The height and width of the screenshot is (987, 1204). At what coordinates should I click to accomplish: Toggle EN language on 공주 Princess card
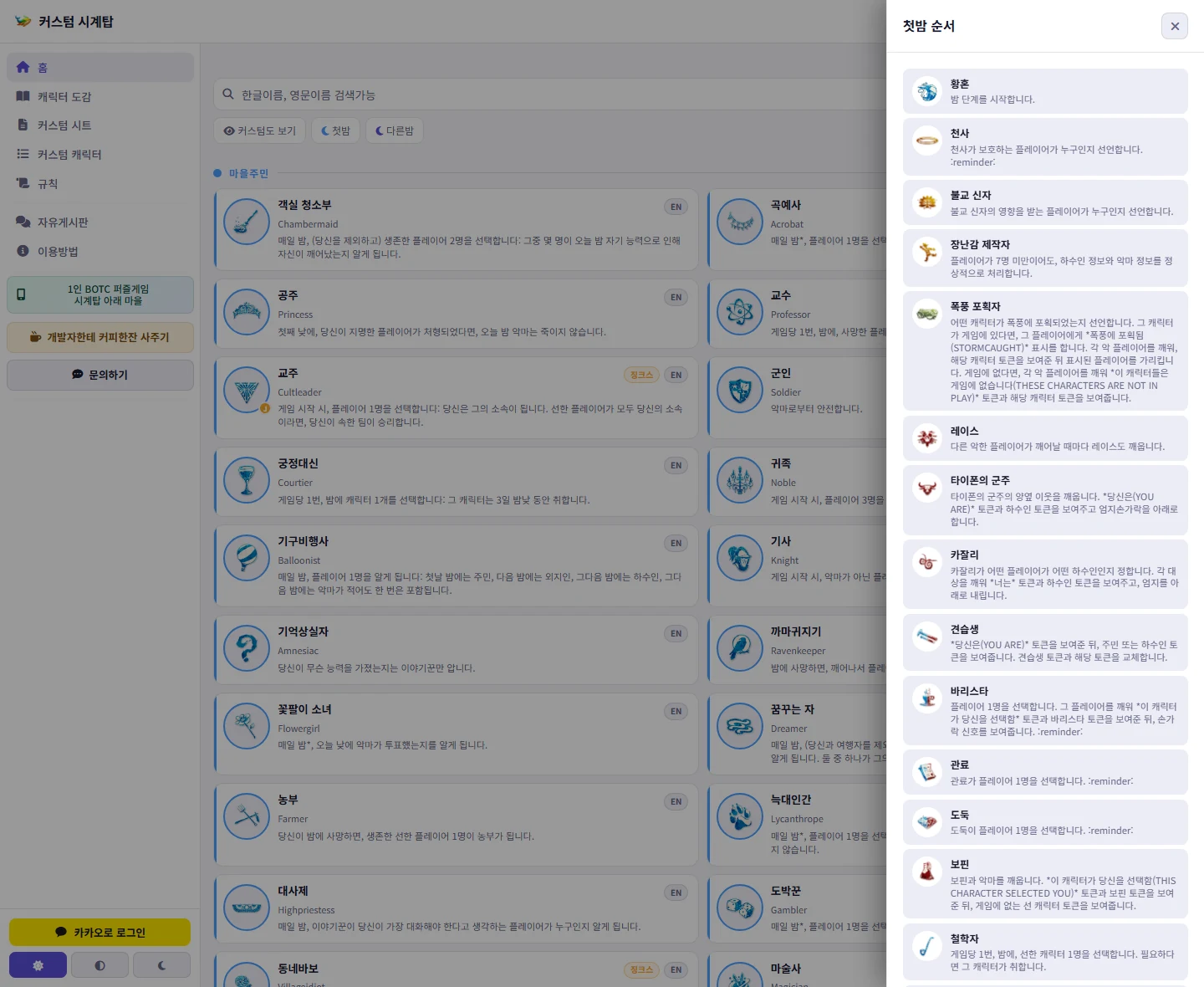(676, 297)
